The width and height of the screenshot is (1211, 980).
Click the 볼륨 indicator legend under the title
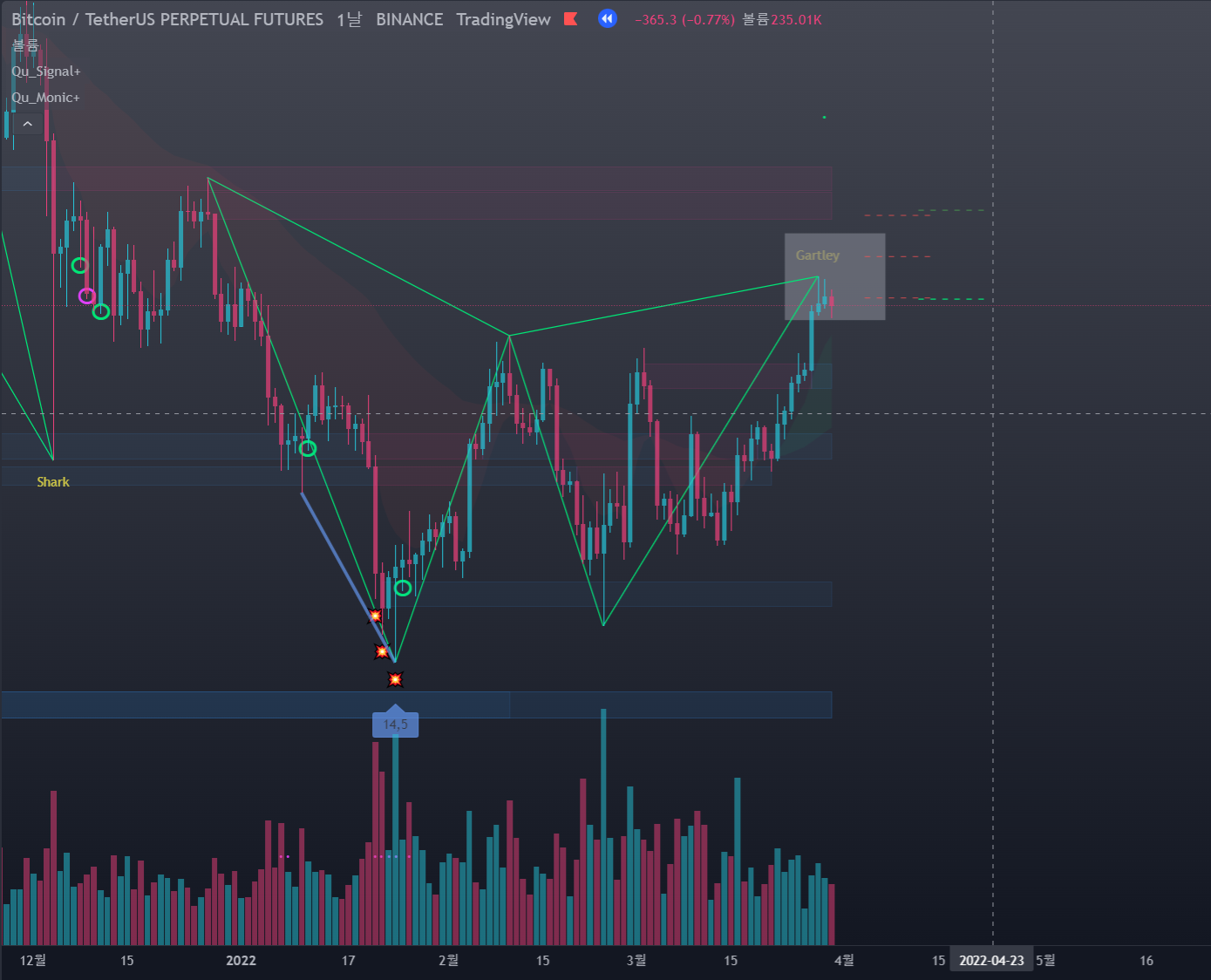pyautogui.click(x=25, y=45)
